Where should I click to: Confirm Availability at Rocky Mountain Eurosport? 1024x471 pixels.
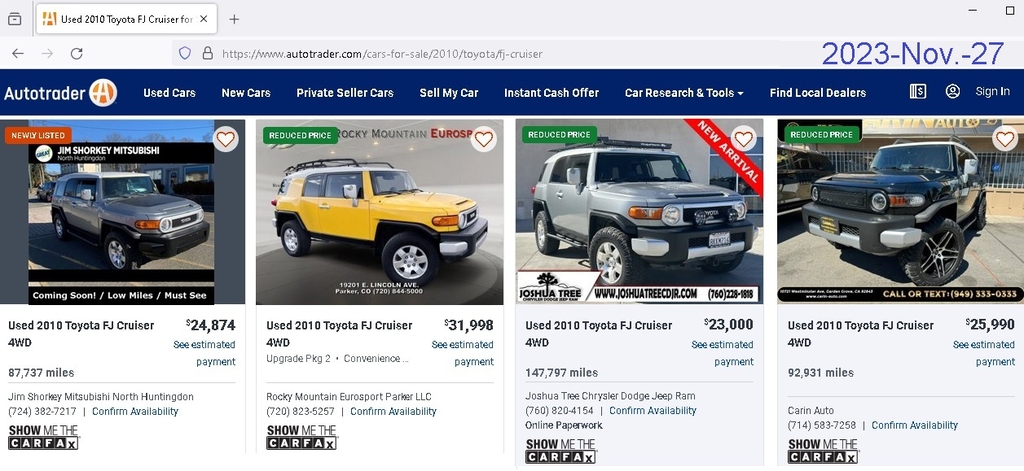coord(393,412)
